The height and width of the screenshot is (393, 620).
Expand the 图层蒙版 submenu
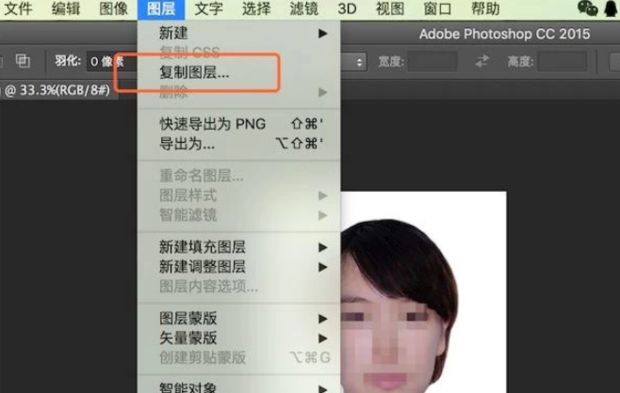(x=239, y=318)
